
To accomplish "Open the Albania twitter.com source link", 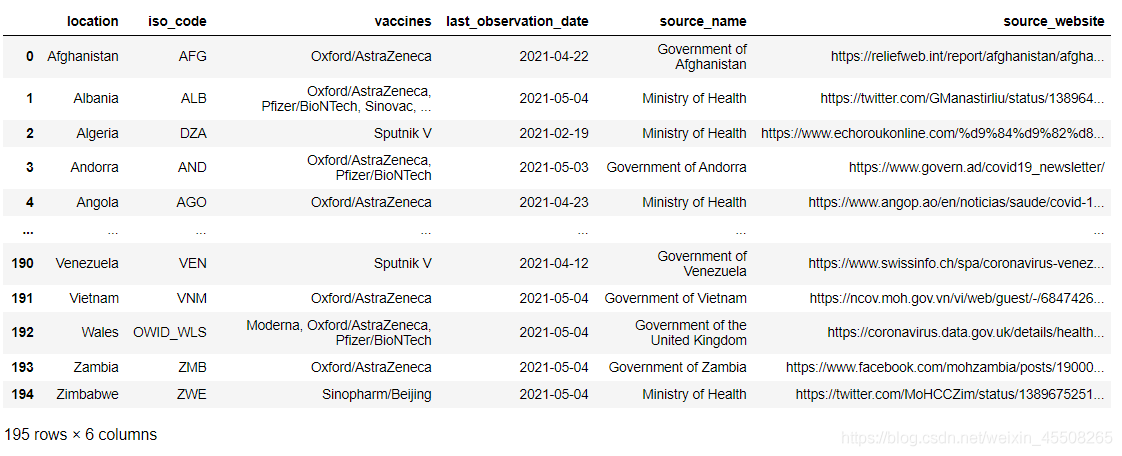I will click(962, 99).
